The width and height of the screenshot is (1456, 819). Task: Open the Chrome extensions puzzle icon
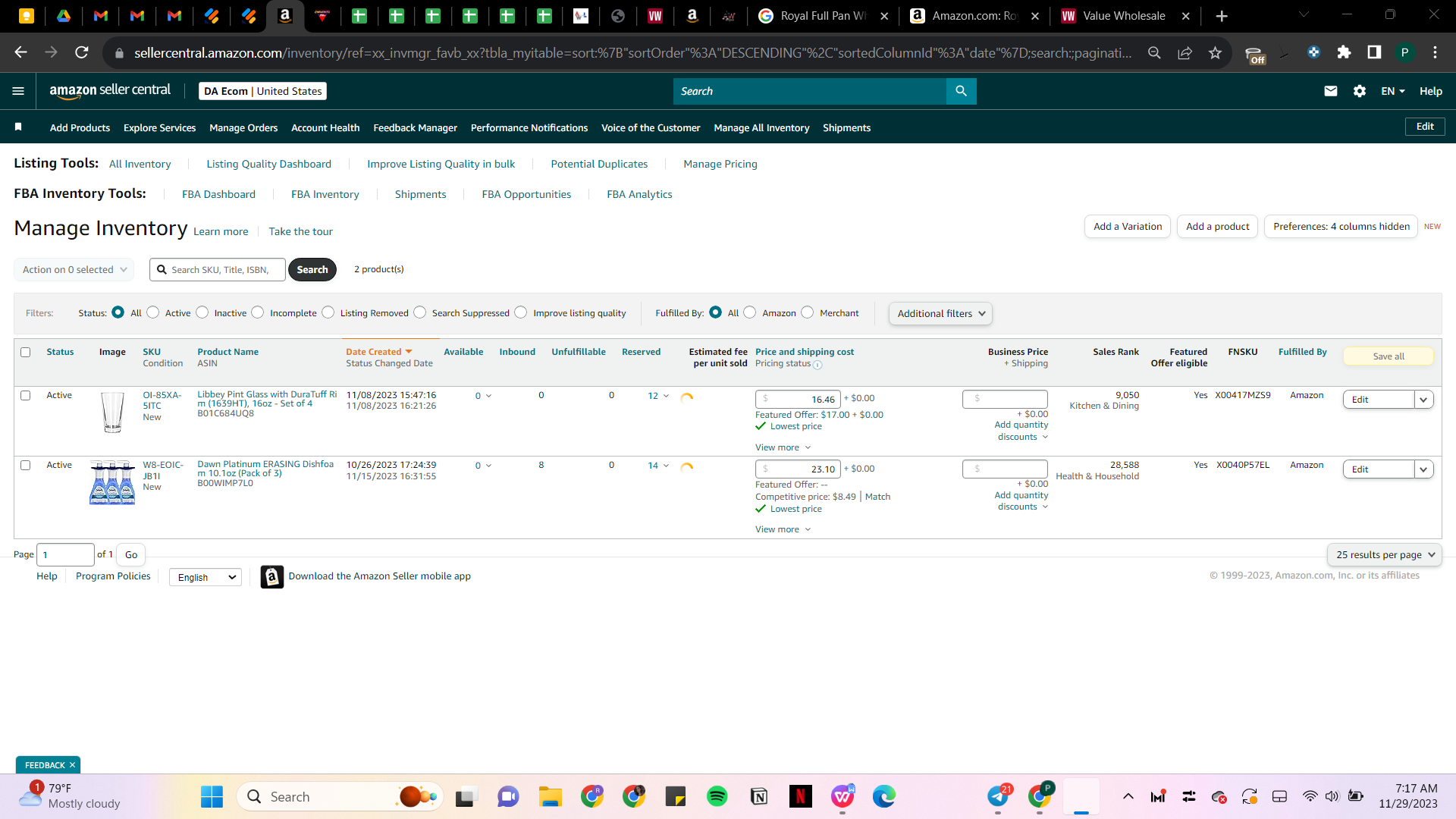(1344, 52)
